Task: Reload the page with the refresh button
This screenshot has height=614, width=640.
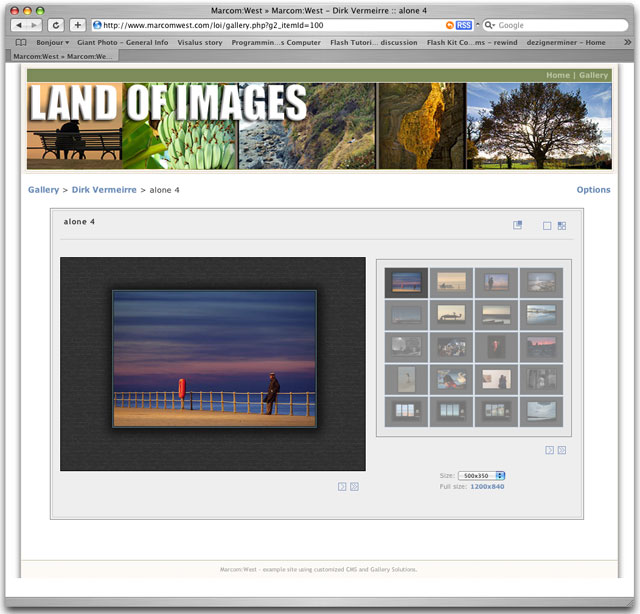Action: click(x=56, y=25)
